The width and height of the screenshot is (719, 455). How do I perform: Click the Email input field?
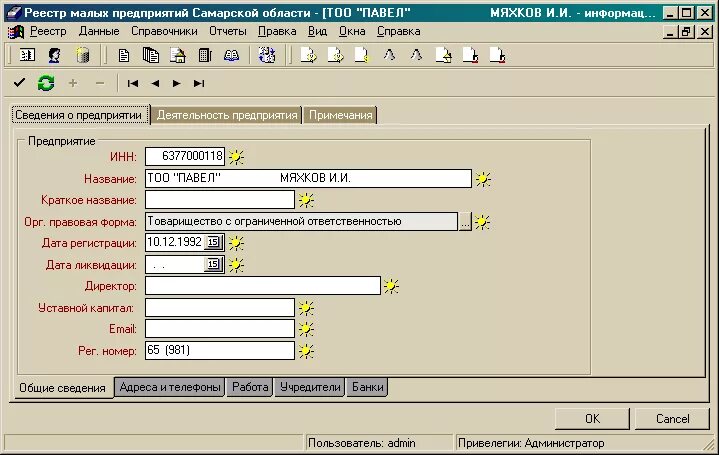pyautogui.click(x=220, y=328)
